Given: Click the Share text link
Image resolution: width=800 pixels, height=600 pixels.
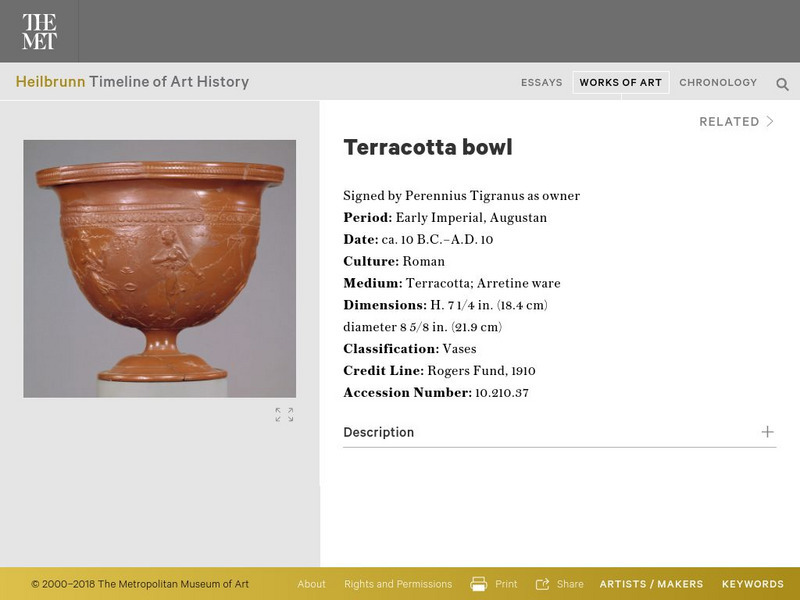Looking at the screenshot, I should click(570, 584).
